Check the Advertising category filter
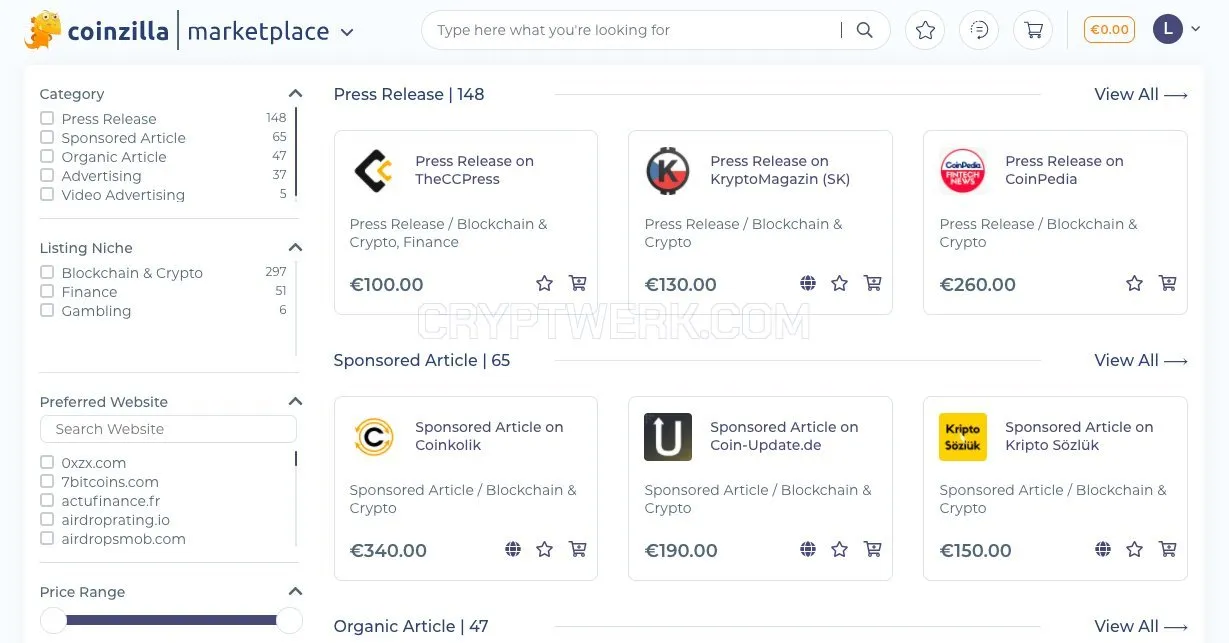This screenshot has height=643, width=1229. coord(47,175)
